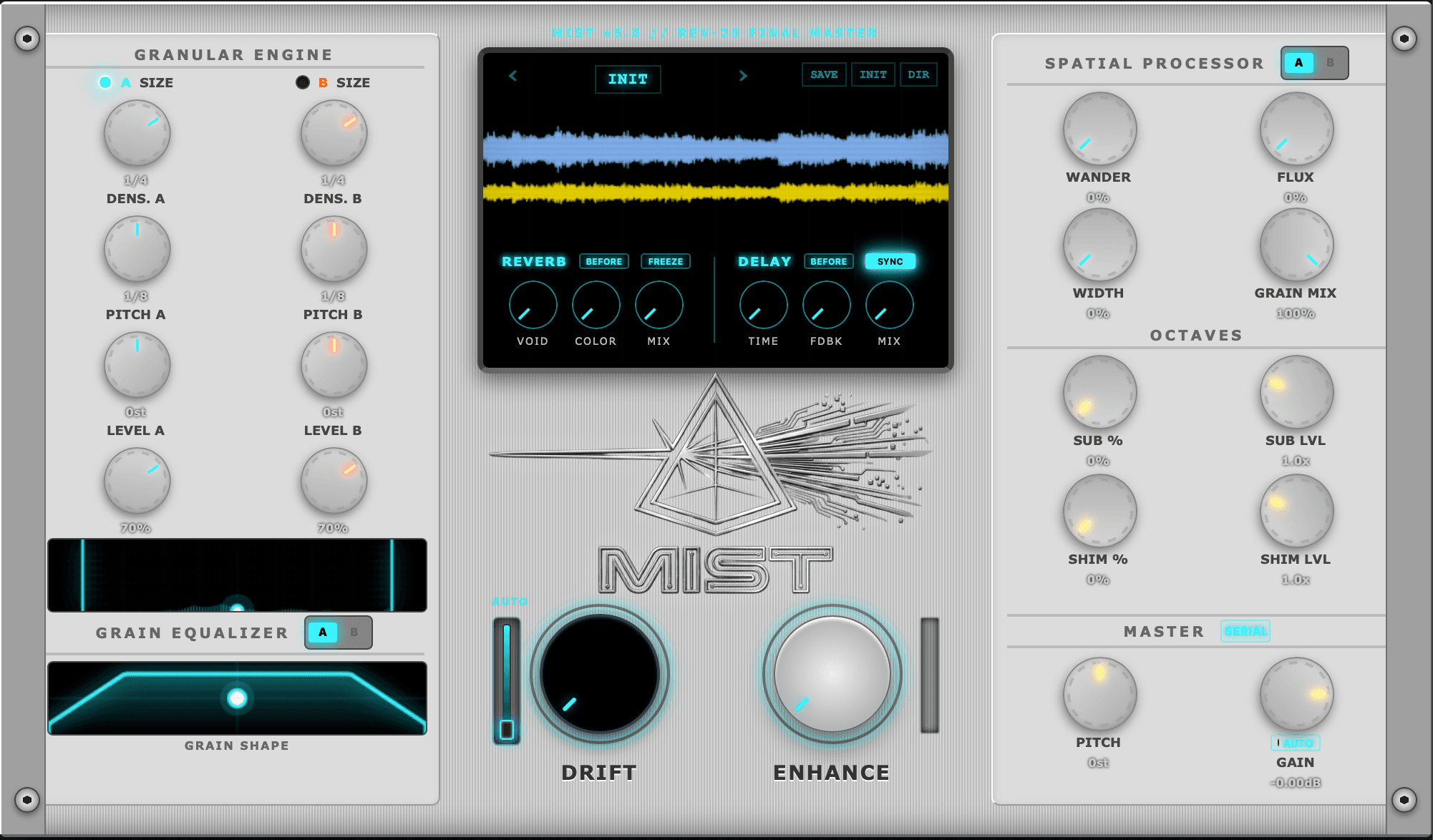Adjust the WANDER knob in Spatial Processor

[1098, 127]
